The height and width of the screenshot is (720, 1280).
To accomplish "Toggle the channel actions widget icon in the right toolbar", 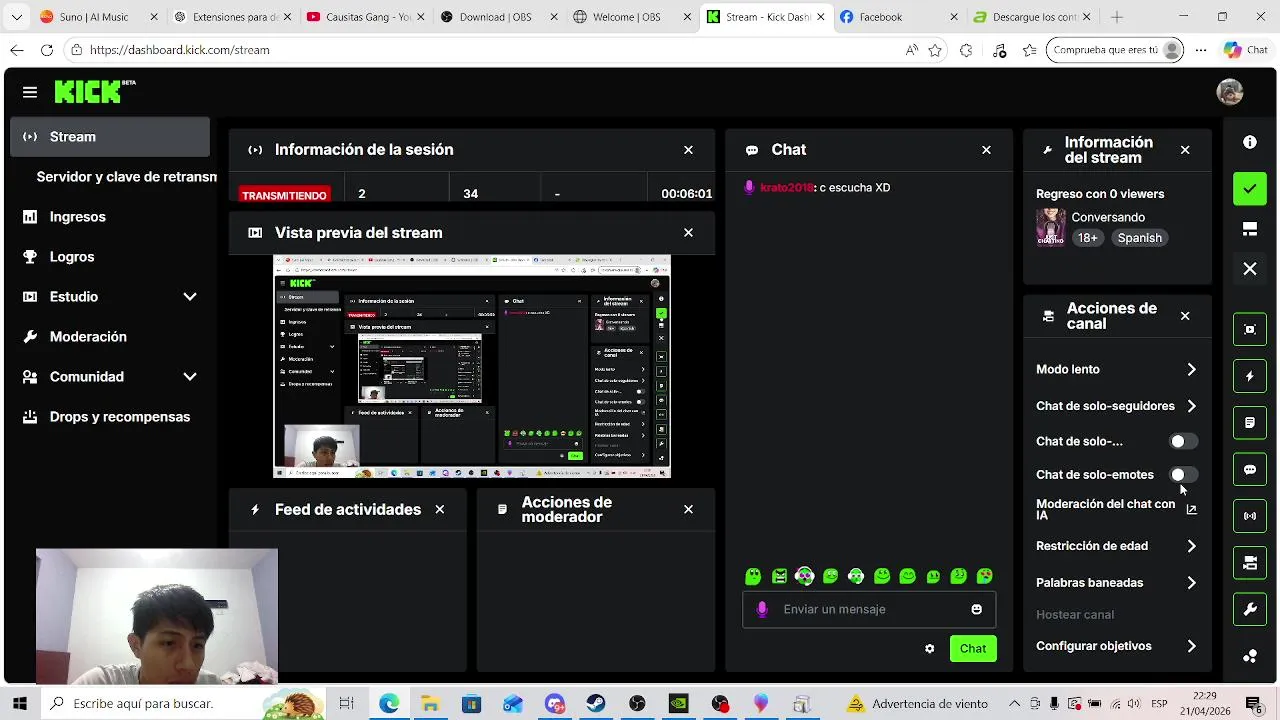I will coord(1250,563).
